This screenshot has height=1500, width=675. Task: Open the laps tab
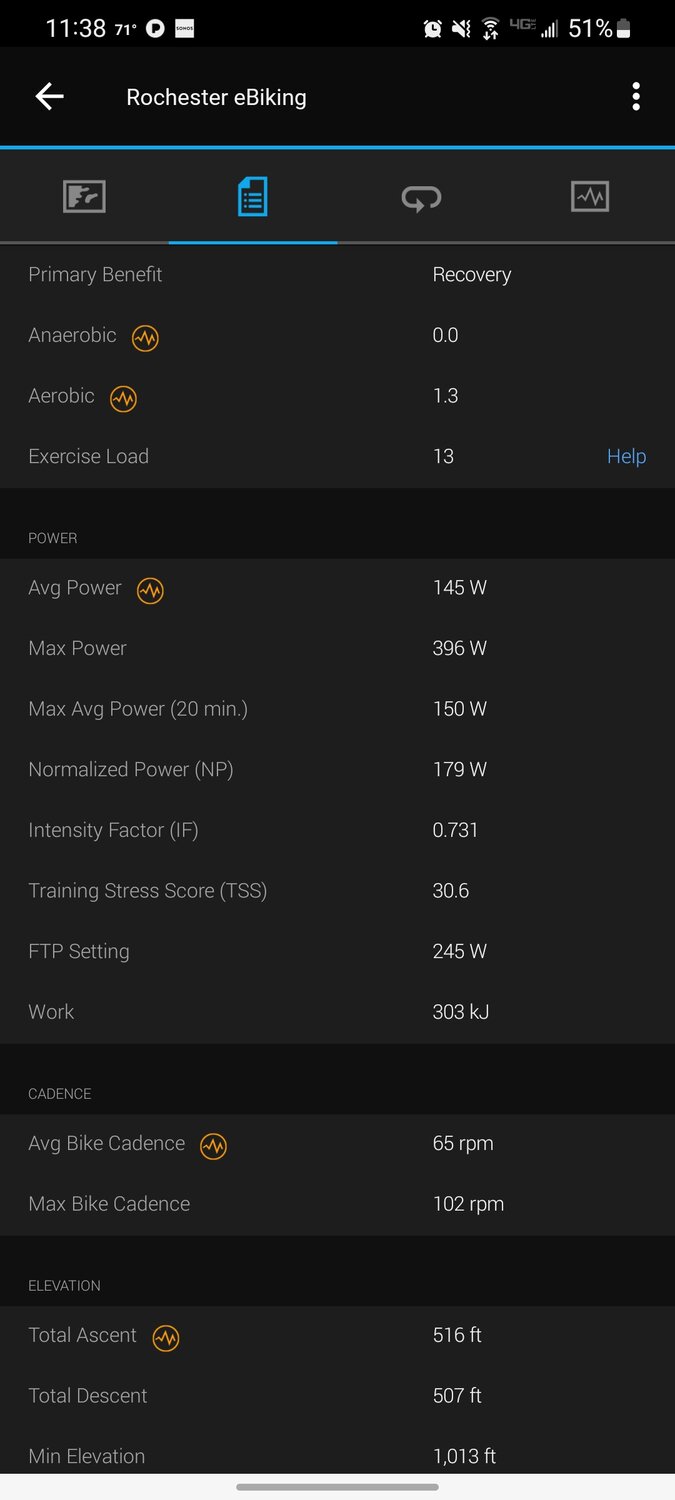421,197
